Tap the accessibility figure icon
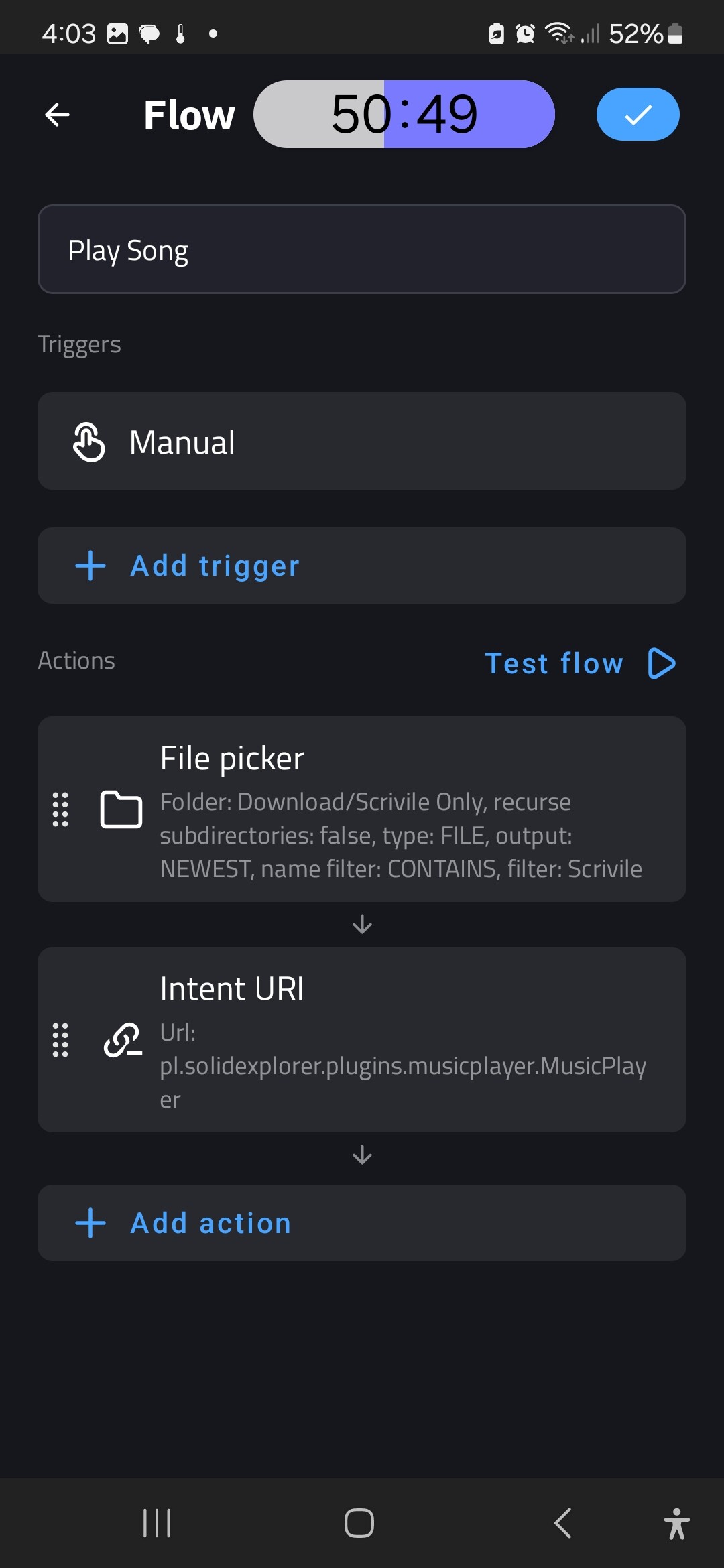Viewport: 724px width, 1568px height. (676, 1523)
